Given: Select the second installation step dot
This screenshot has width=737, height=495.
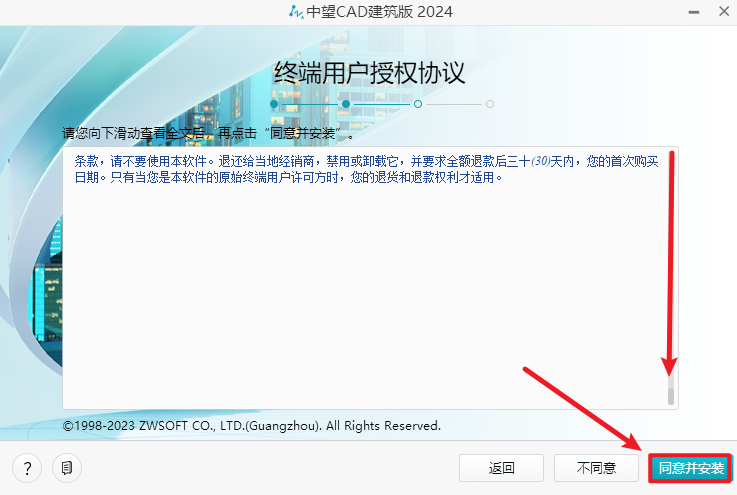Looking at the screenshot, I should tap(345, 103).
